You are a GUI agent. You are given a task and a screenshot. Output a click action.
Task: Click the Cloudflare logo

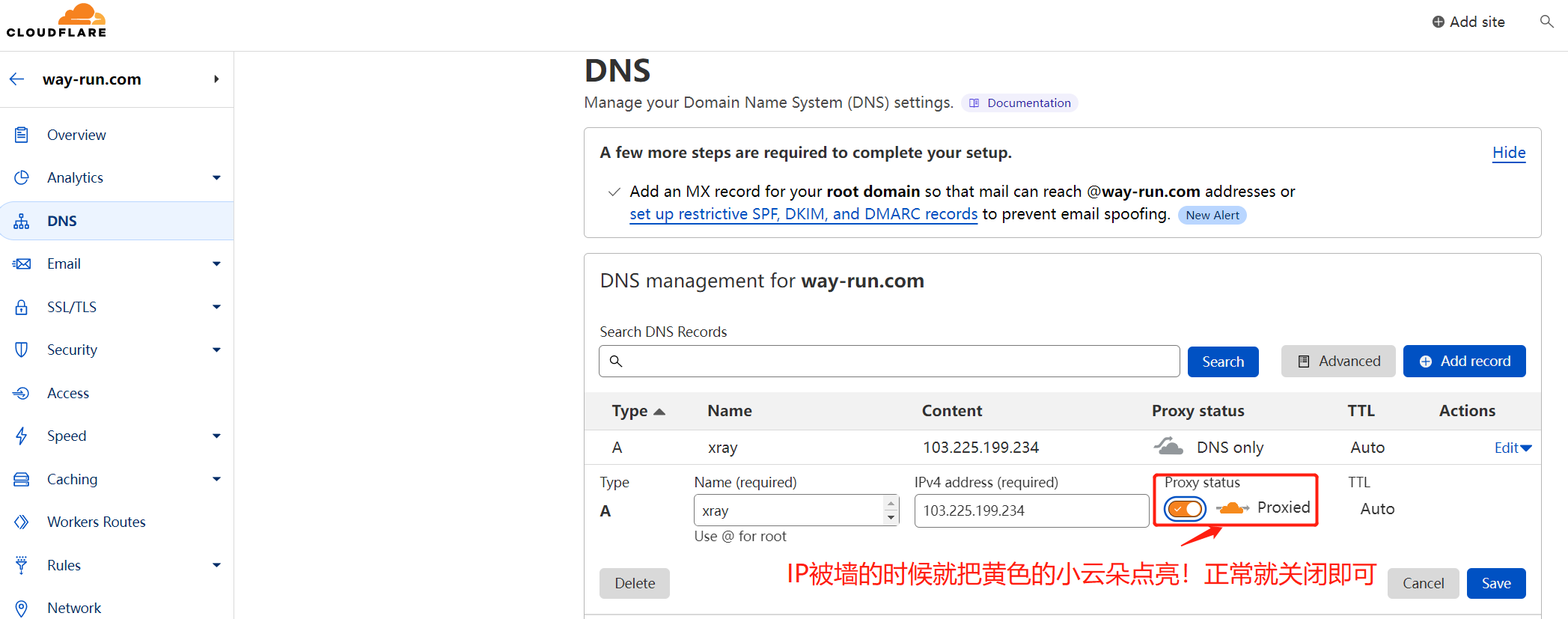(x=56, y=21)
